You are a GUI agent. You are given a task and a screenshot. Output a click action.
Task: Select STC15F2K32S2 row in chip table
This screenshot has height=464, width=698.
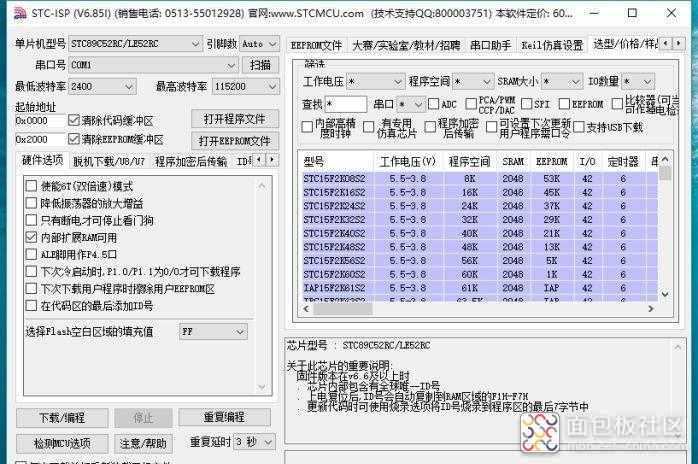[480, 220]
